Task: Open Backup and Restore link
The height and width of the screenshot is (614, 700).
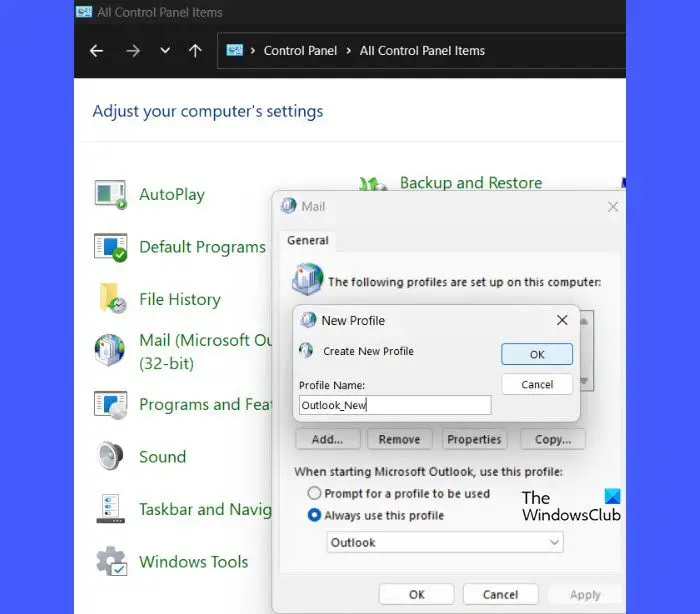Action: (471, 183)
